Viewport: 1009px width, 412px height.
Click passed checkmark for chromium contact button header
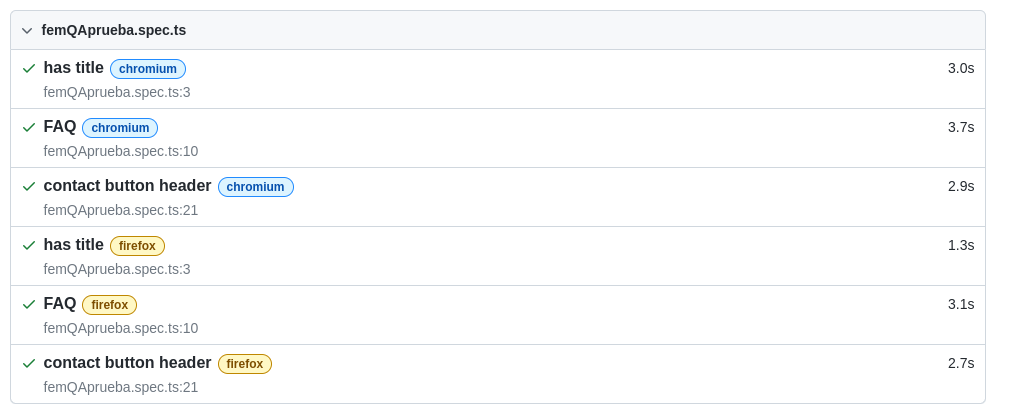pyautogui.click(x=29, y=186)
